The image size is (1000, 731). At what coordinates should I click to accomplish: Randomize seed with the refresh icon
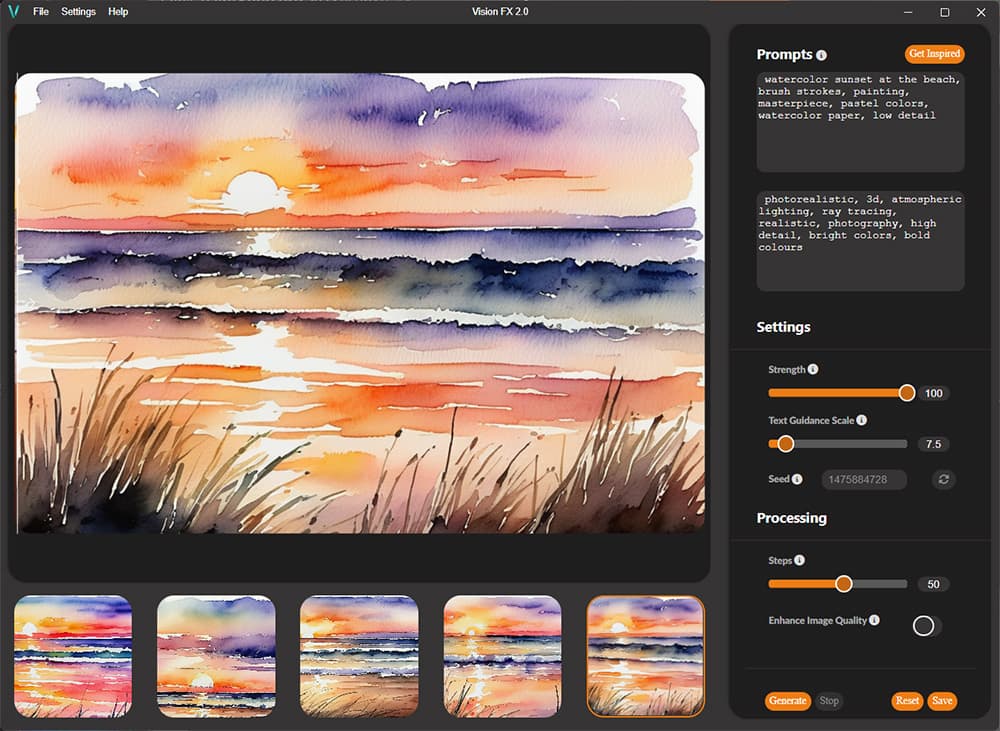943,480
